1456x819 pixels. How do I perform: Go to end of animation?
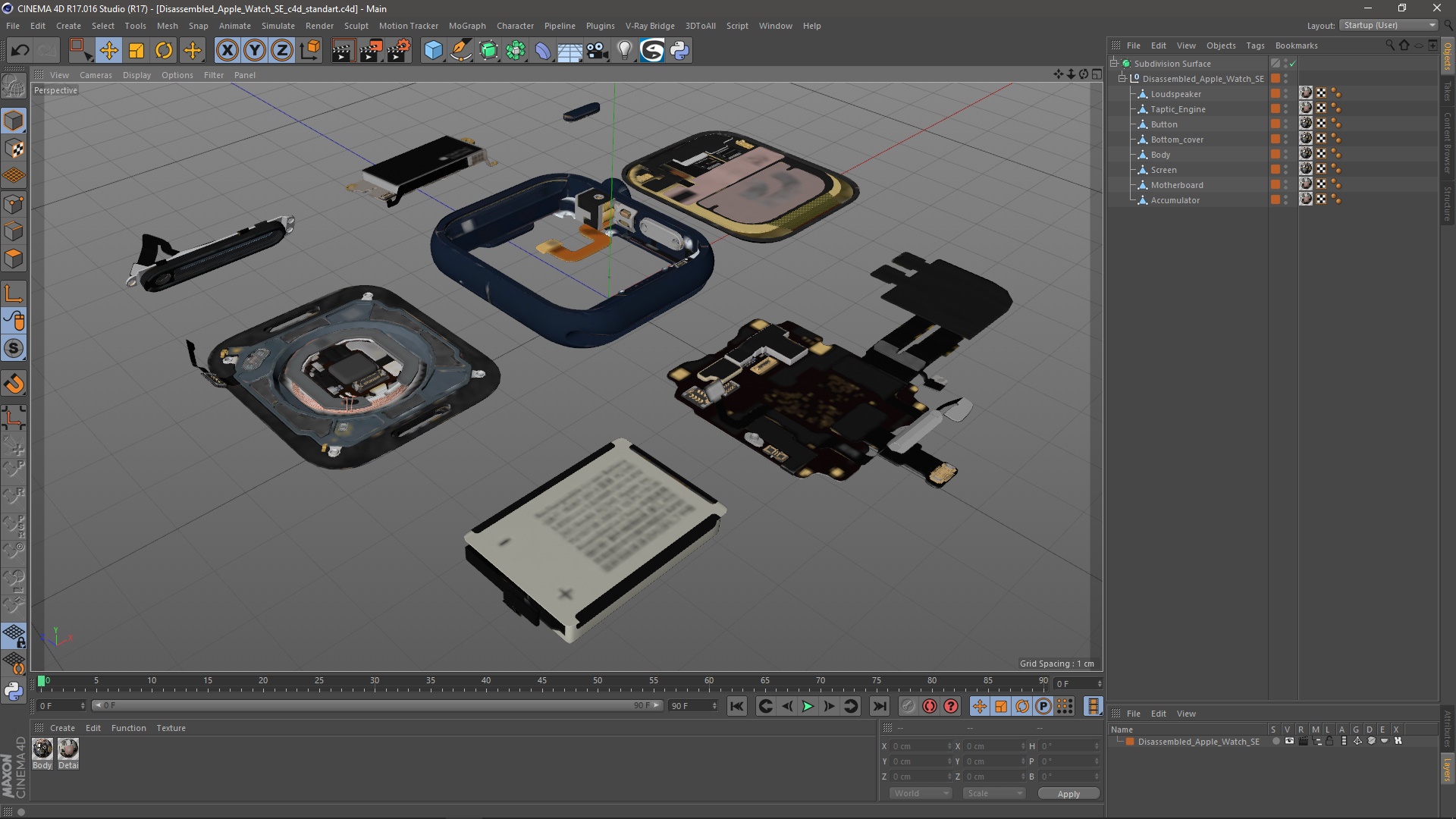[879, 706]
